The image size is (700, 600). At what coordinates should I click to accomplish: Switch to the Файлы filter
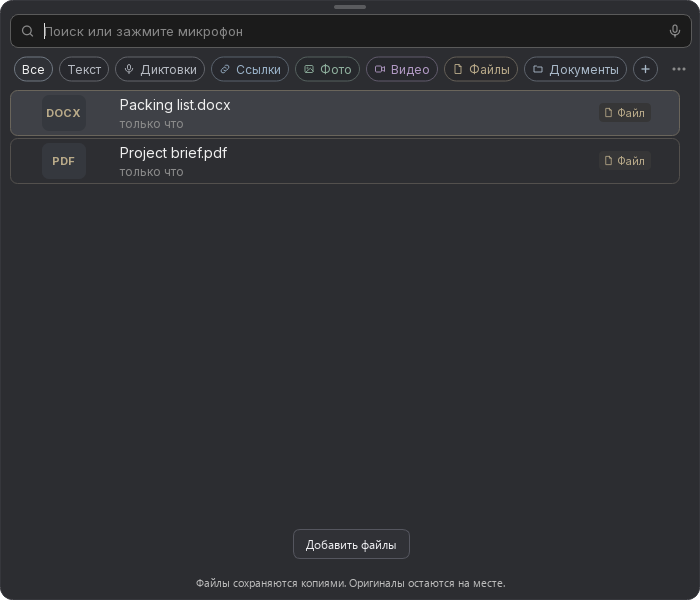(x=481, y=69)
